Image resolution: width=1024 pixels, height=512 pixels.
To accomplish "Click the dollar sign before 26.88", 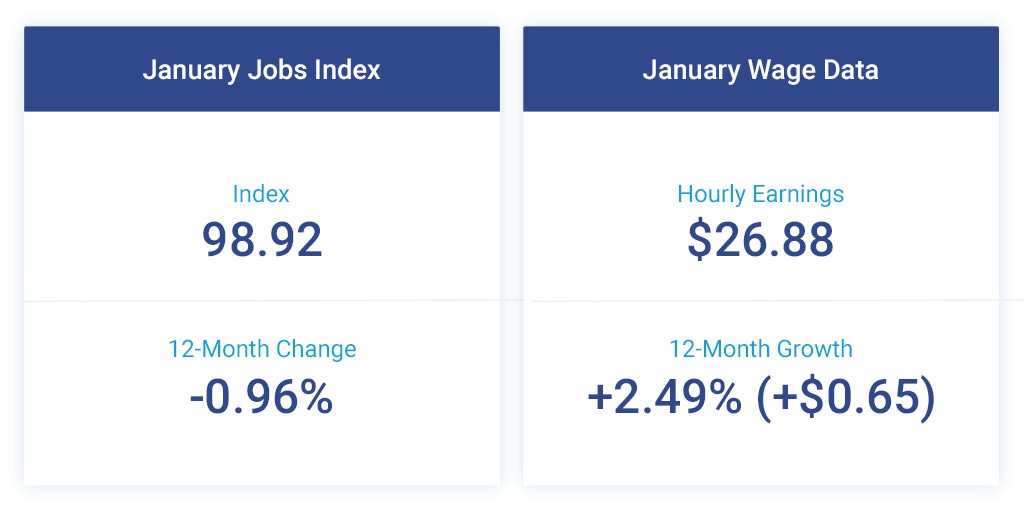I will (x=700, y=240).
